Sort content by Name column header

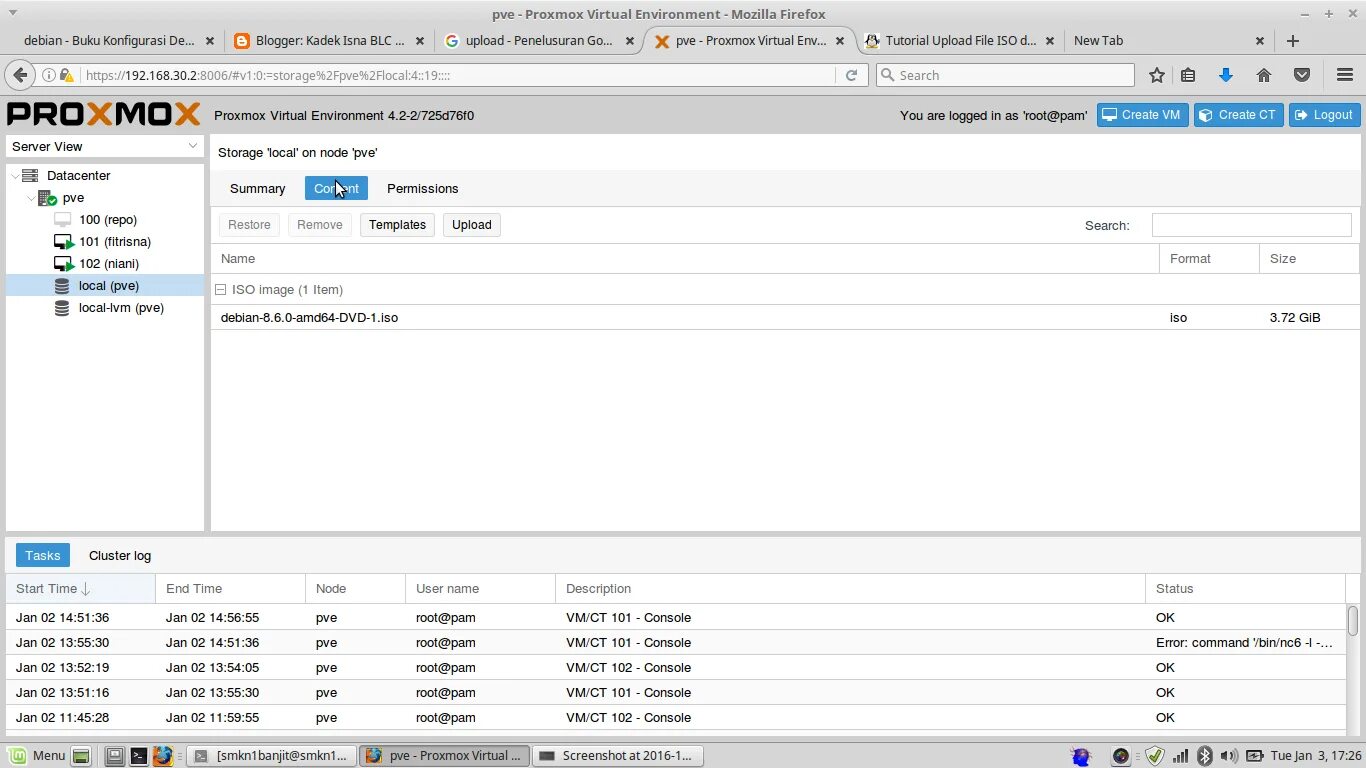tap(685, 259)
